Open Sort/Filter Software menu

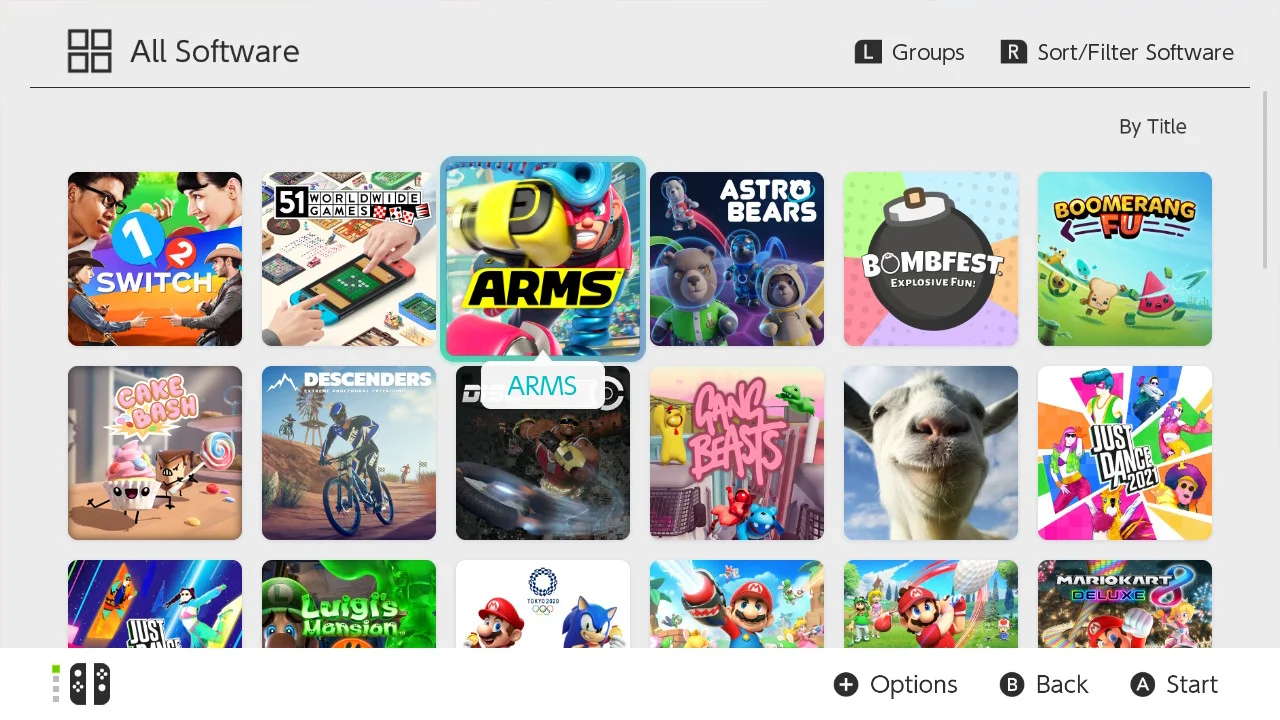[x=1117, y=52]
